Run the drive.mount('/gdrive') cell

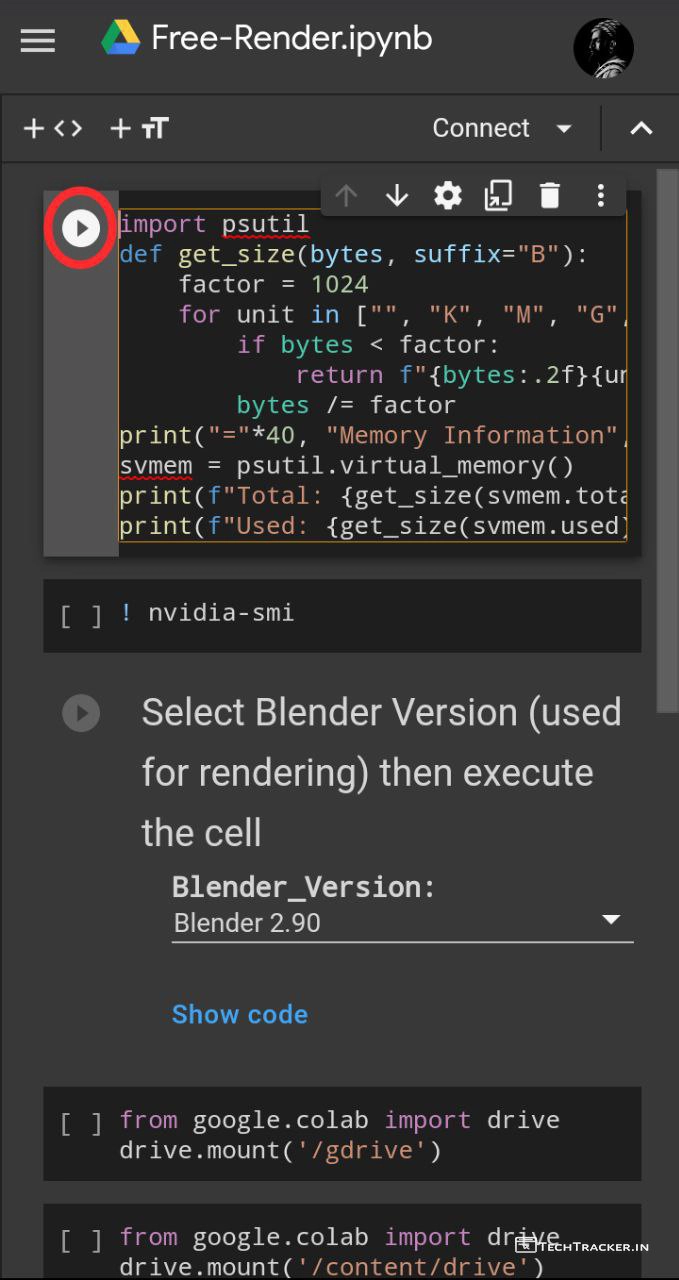click(x=81, y=1124)
